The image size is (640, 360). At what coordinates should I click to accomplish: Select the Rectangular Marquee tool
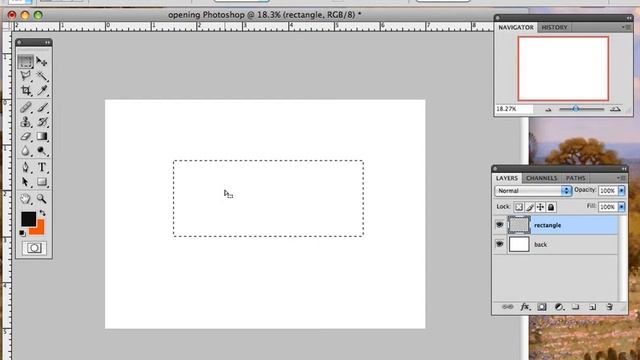(25, 62)
